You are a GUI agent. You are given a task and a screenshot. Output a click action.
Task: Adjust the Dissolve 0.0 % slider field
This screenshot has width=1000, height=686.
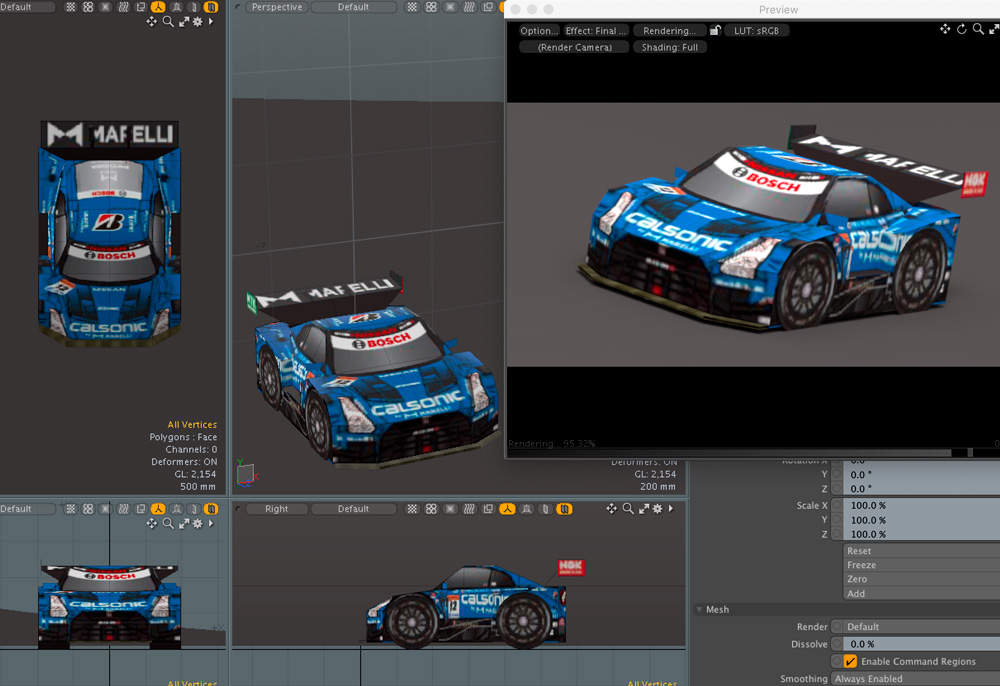pyautogui.click(x=921, y=644)
